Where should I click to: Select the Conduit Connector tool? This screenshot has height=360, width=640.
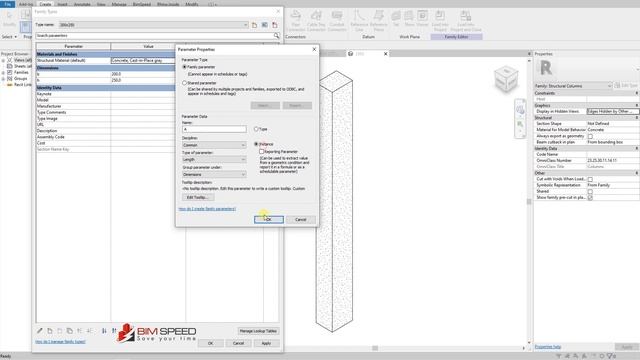click(337, 21)
